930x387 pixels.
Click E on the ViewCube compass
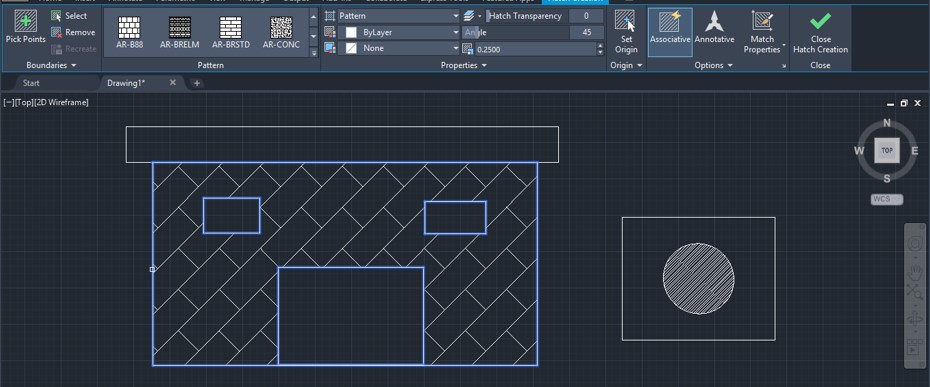[x=915, y=151]
